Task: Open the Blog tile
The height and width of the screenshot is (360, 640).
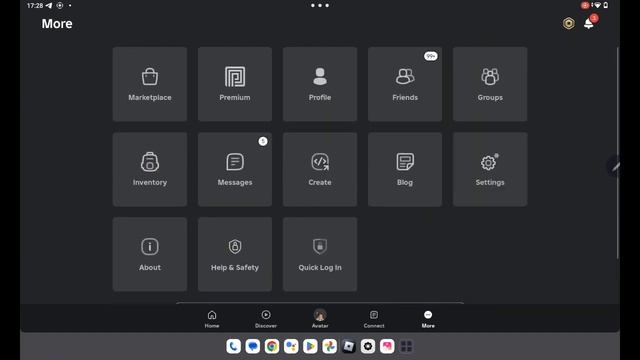Action: (x=405, y=169)
